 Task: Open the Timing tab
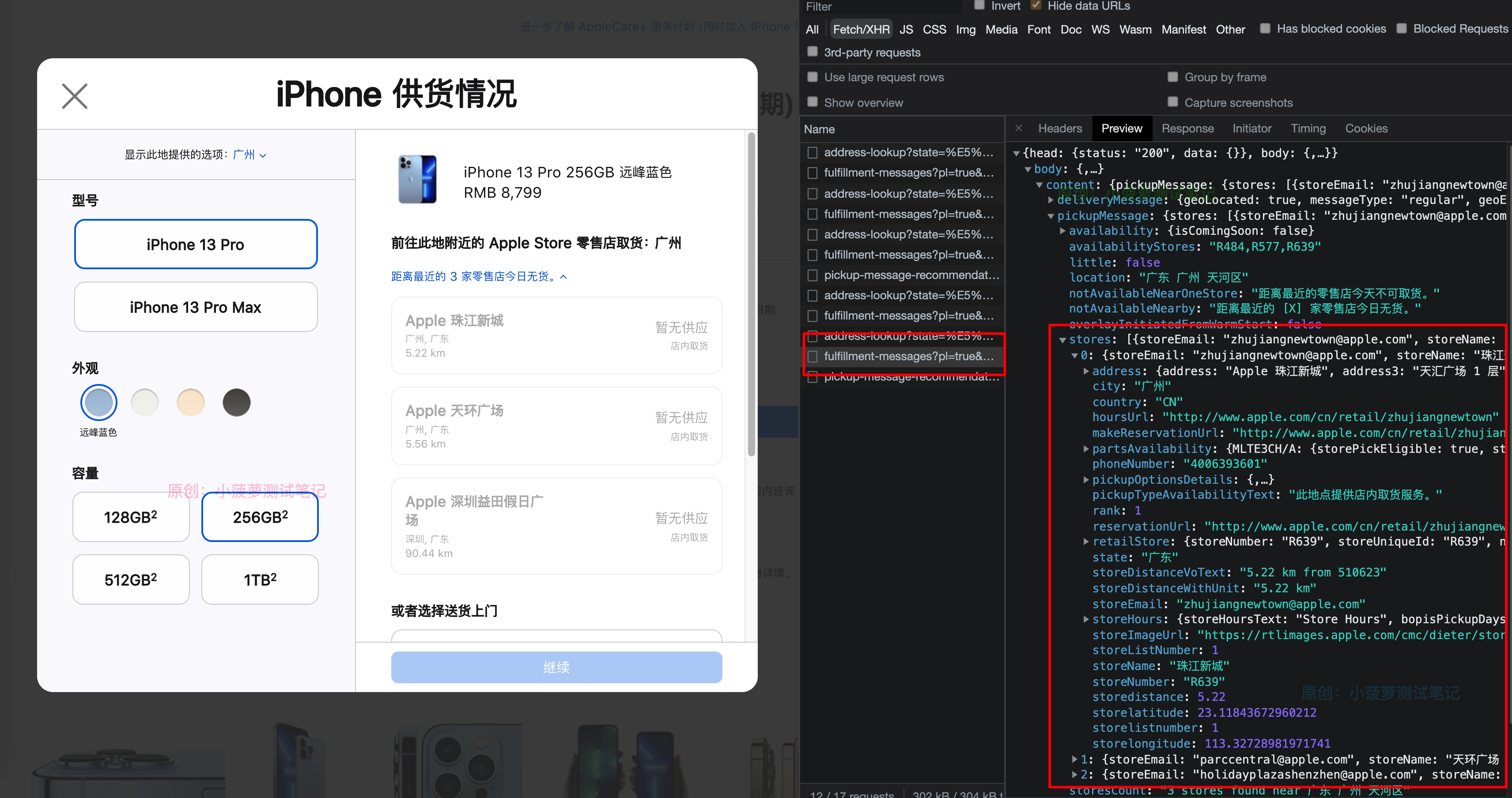(1308, 128)
